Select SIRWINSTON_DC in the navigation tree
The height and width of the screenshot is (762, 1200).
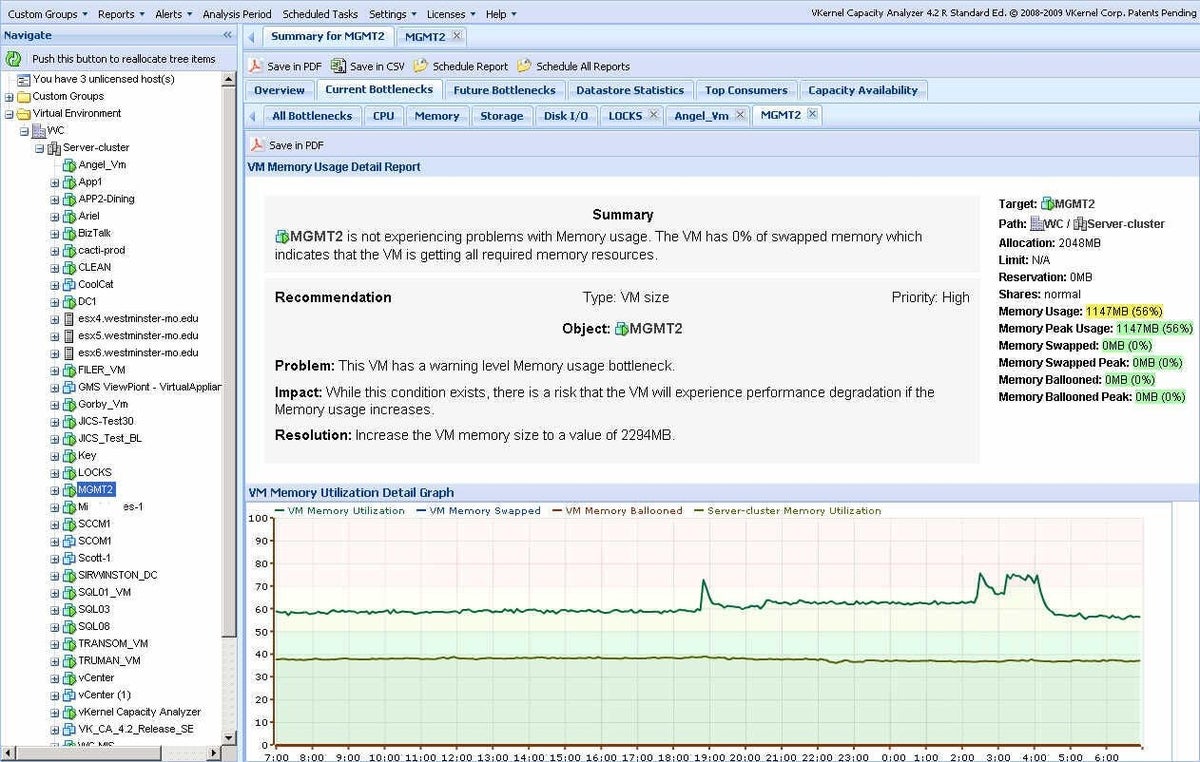tap(117, 575)
